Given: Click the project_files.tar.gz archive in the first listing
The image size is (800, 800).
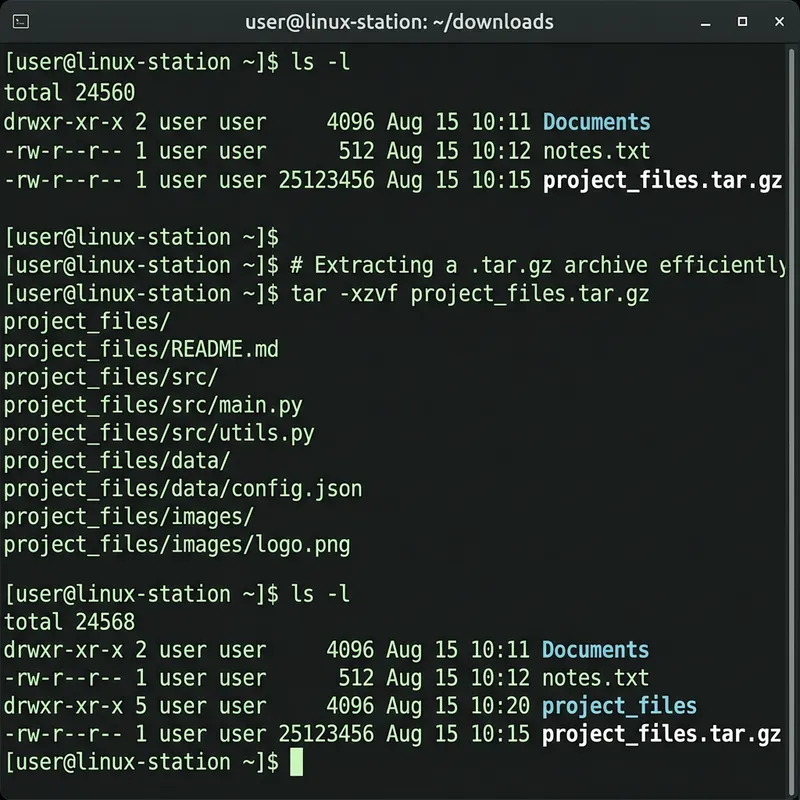Looking at the screenshot, I should (x=663, y=180).
